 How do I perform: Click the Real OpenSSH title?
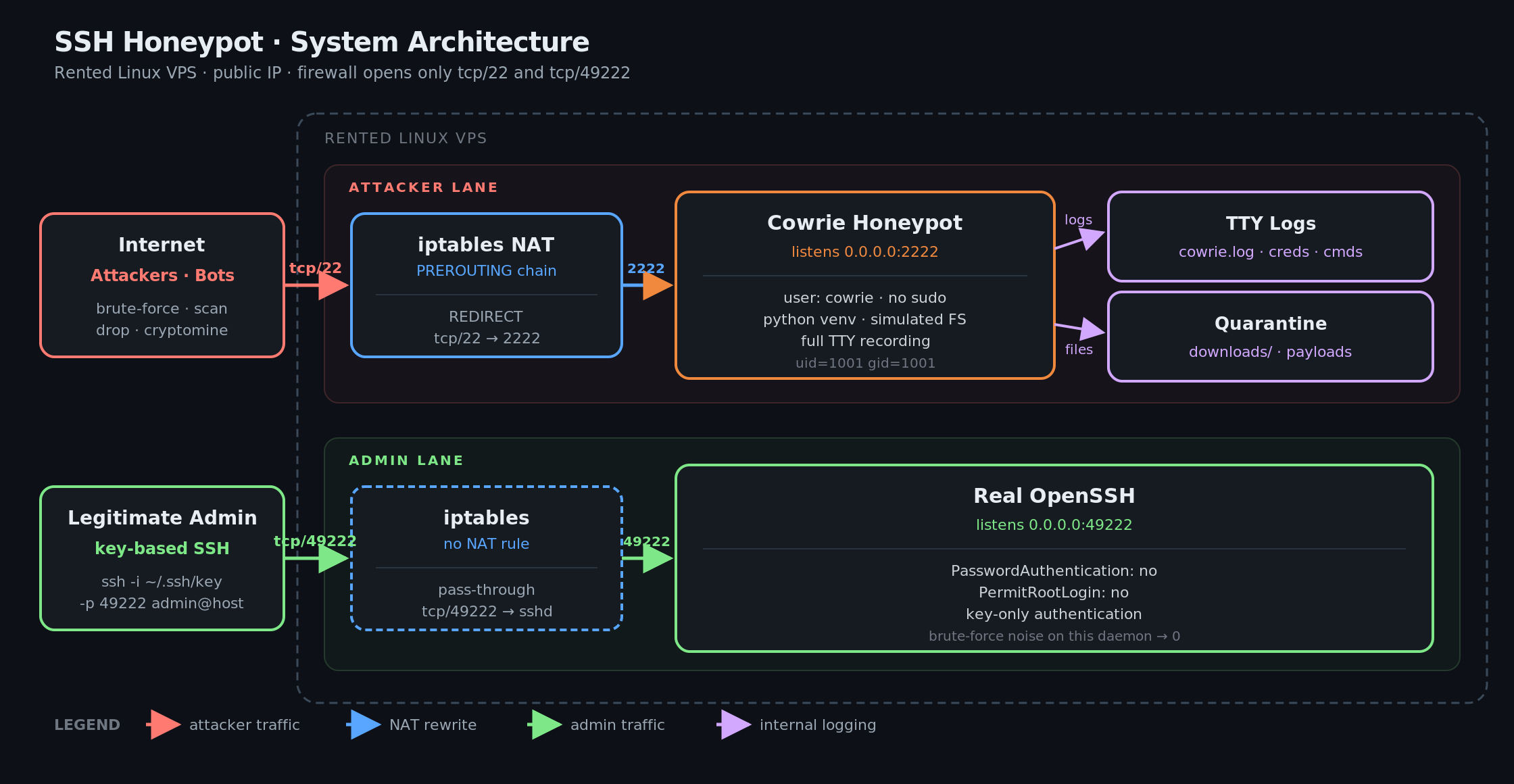(x=1054, y=496)
